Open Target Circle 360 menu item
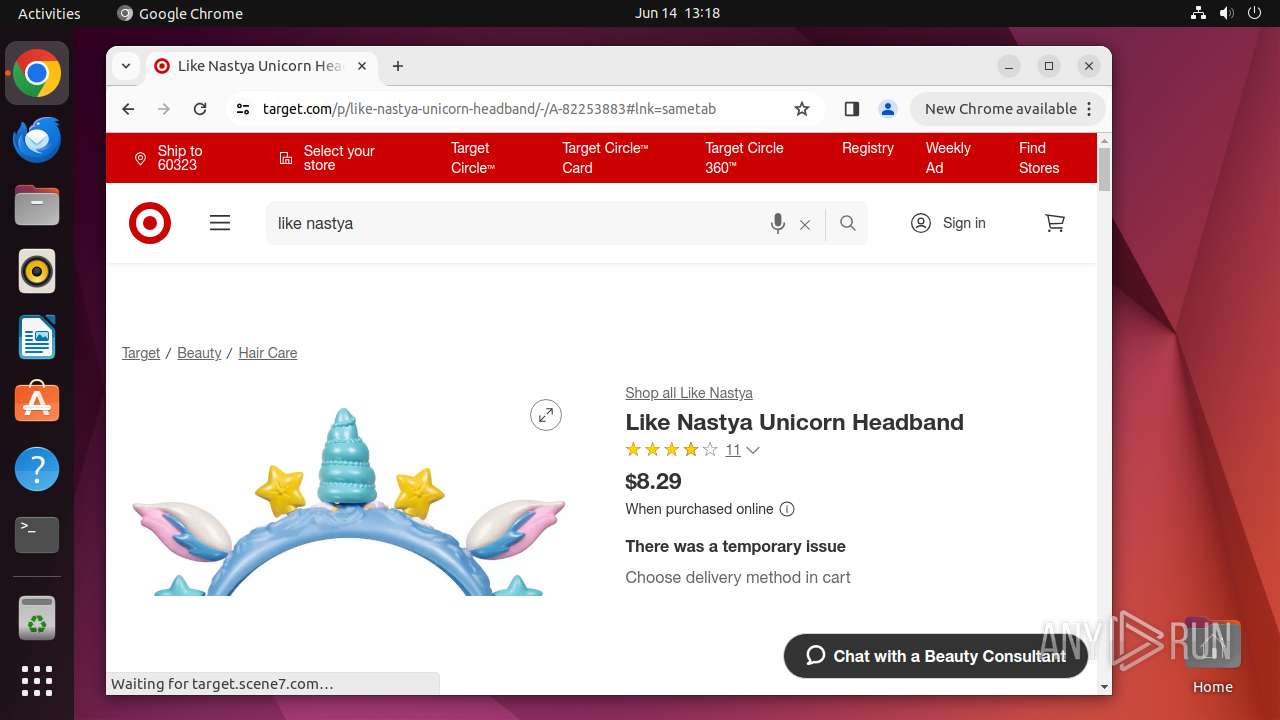The width and height of the screenshot is (1280, 720). pyautogui.click(x=744, y=158)
